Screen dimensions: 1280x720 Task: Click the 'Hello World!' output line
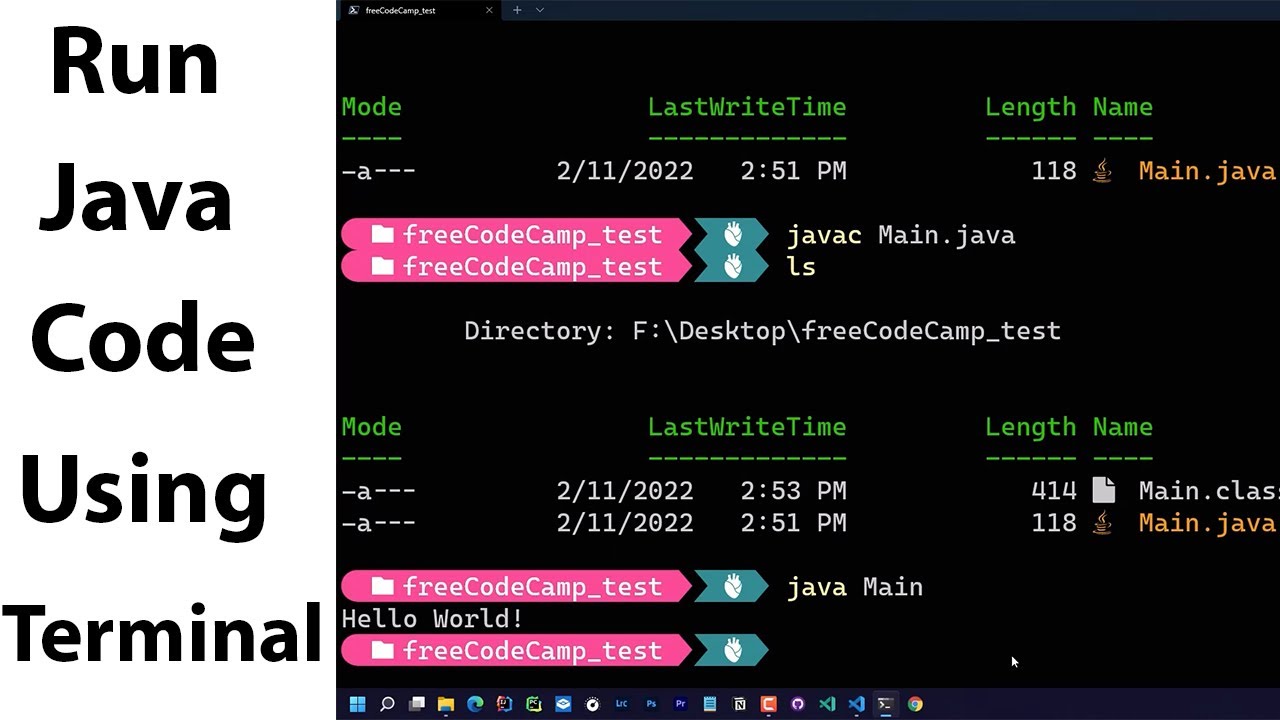click(433, 619)
